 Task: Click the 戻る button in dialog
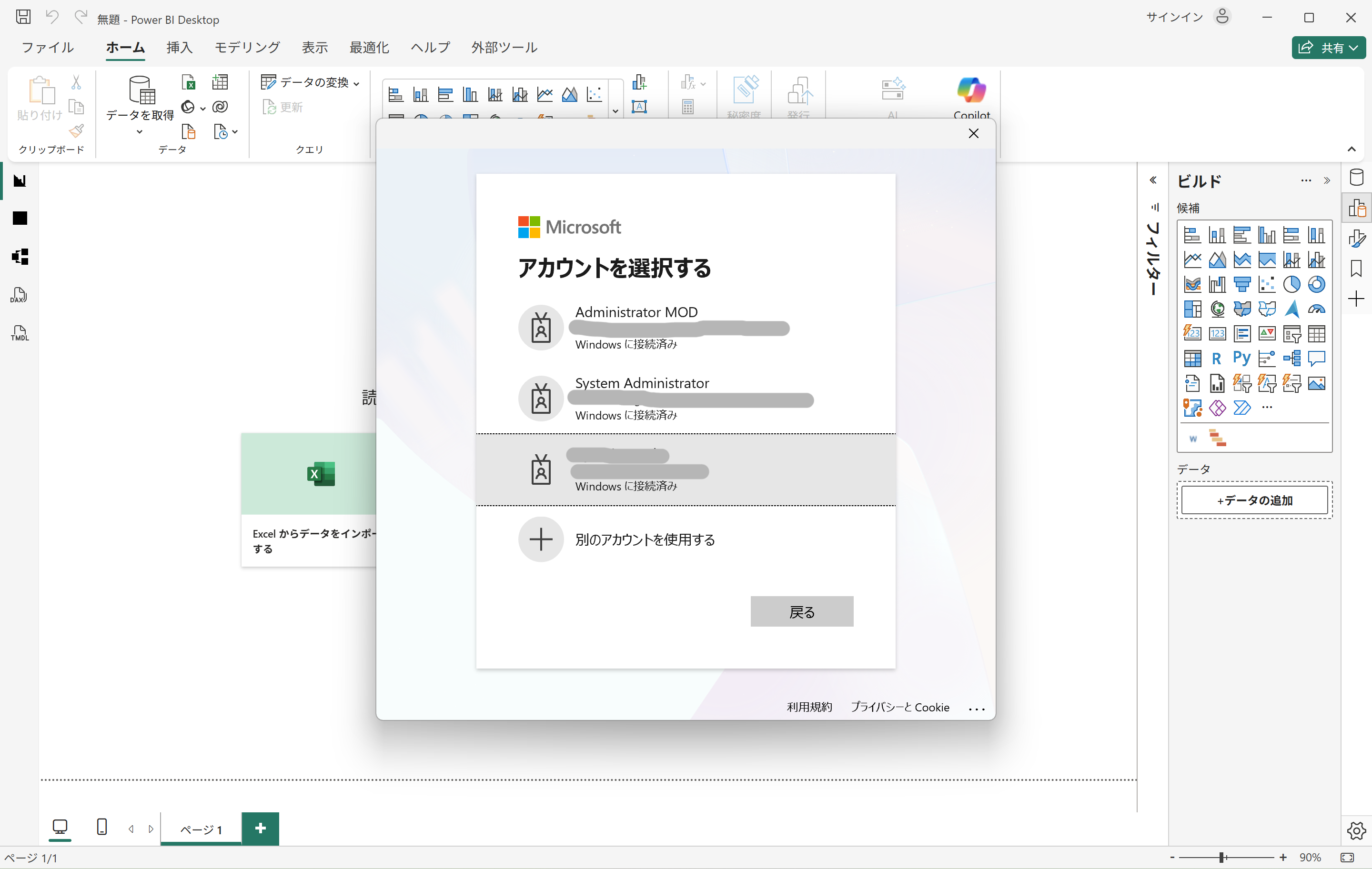[x=802, y=611]
